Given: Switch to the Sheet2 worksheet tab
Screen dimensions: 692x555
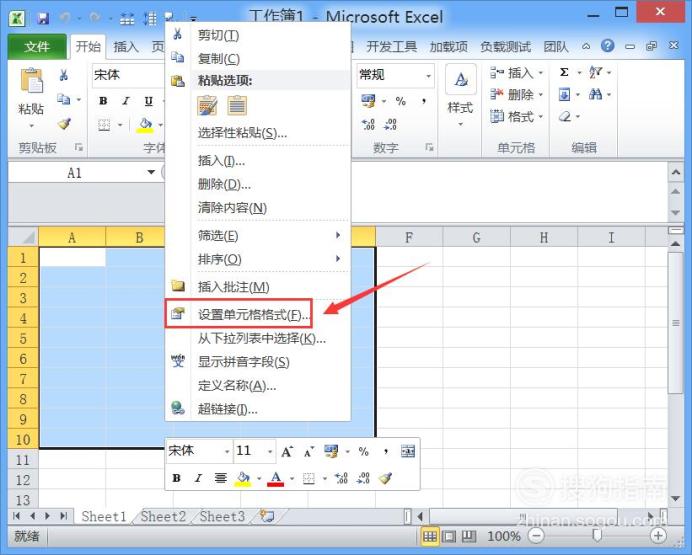Looking at the screenshot, I should [x=163, y=516].
